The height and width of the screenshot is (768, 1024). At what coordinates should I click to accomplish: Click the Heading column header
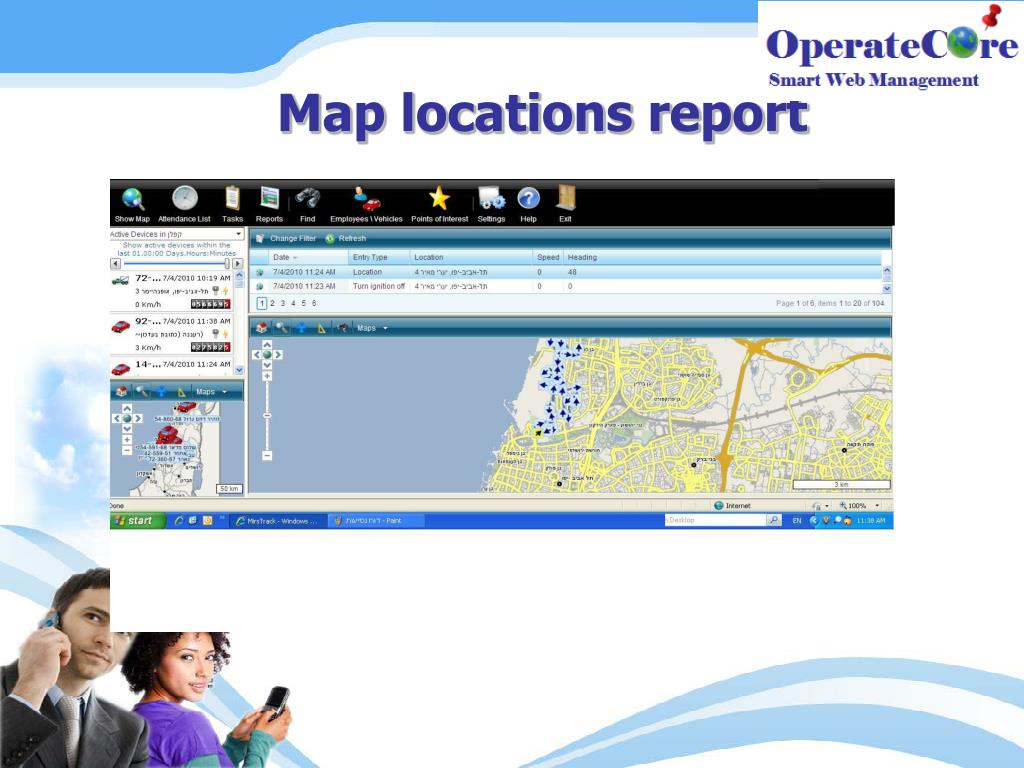[582, 257]
